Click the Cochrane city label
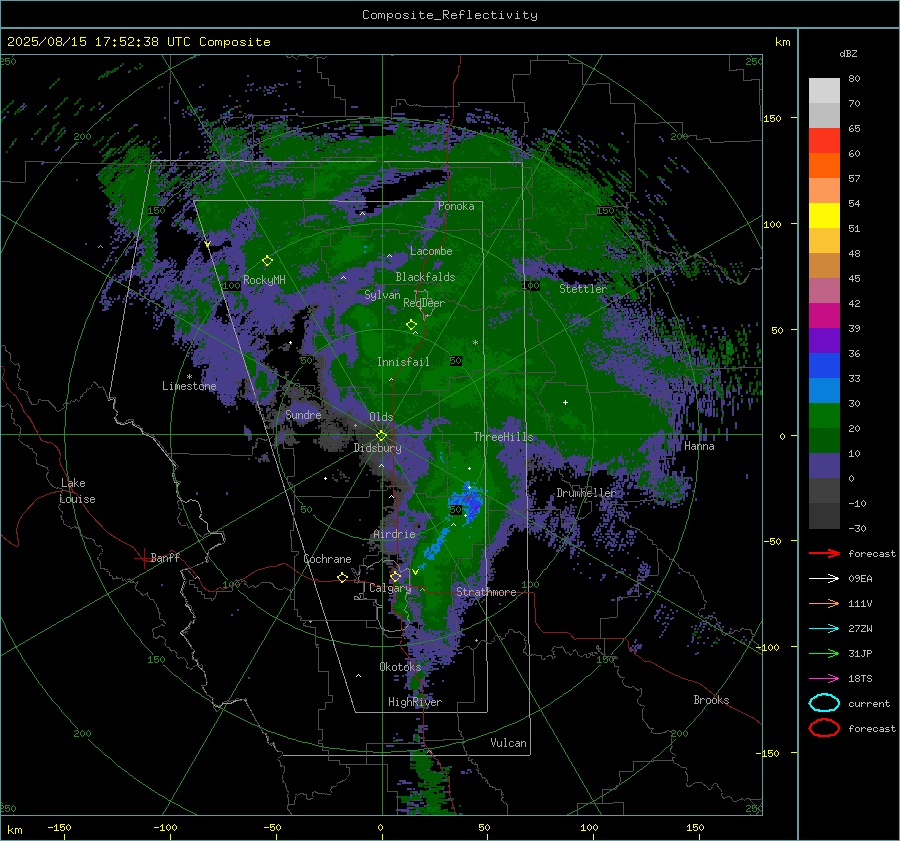Screen dimensions: 900x841 point(327,559)
